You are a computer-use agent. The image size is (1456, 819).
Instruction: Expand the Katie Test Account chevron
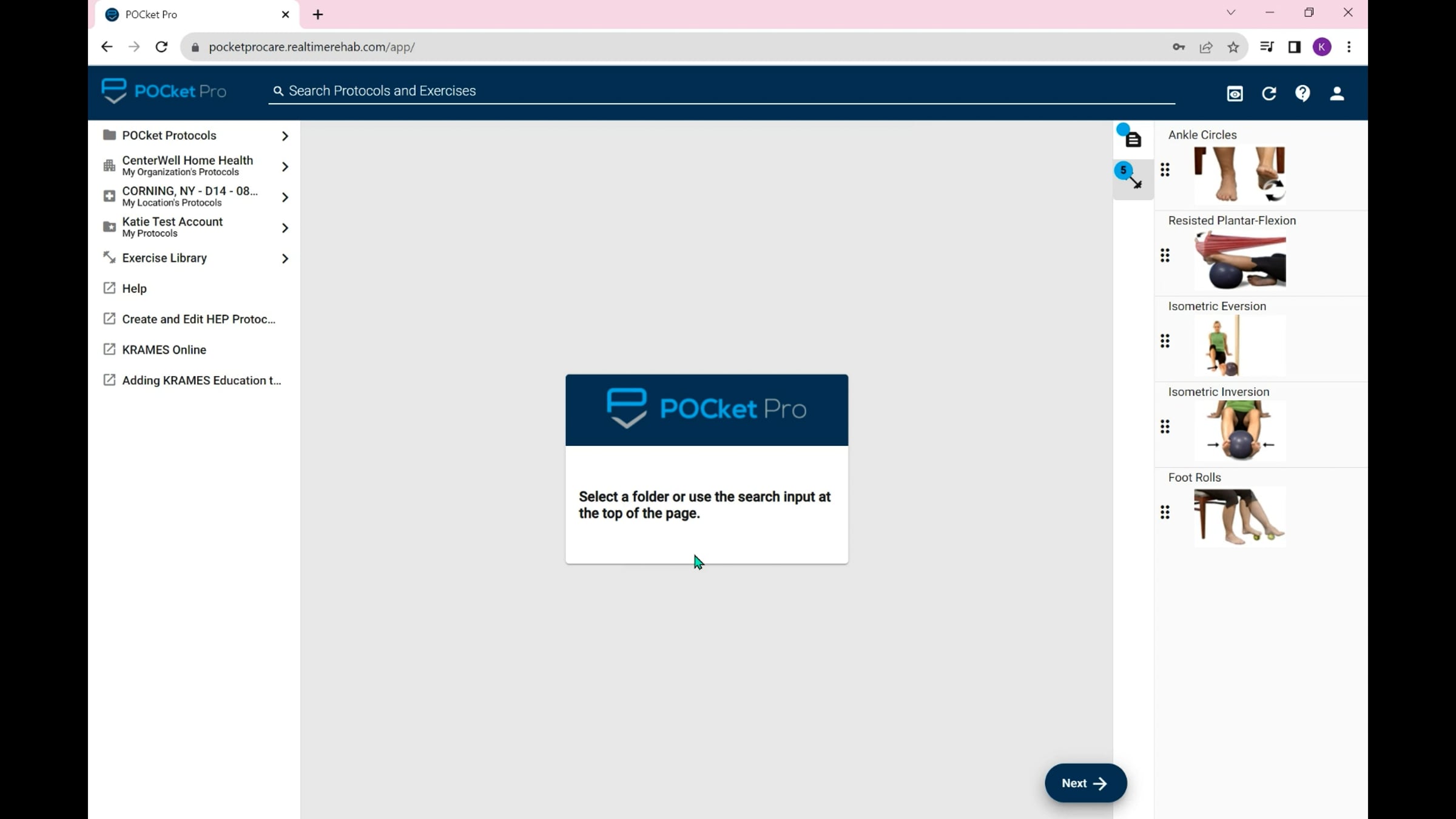(285, 227)
